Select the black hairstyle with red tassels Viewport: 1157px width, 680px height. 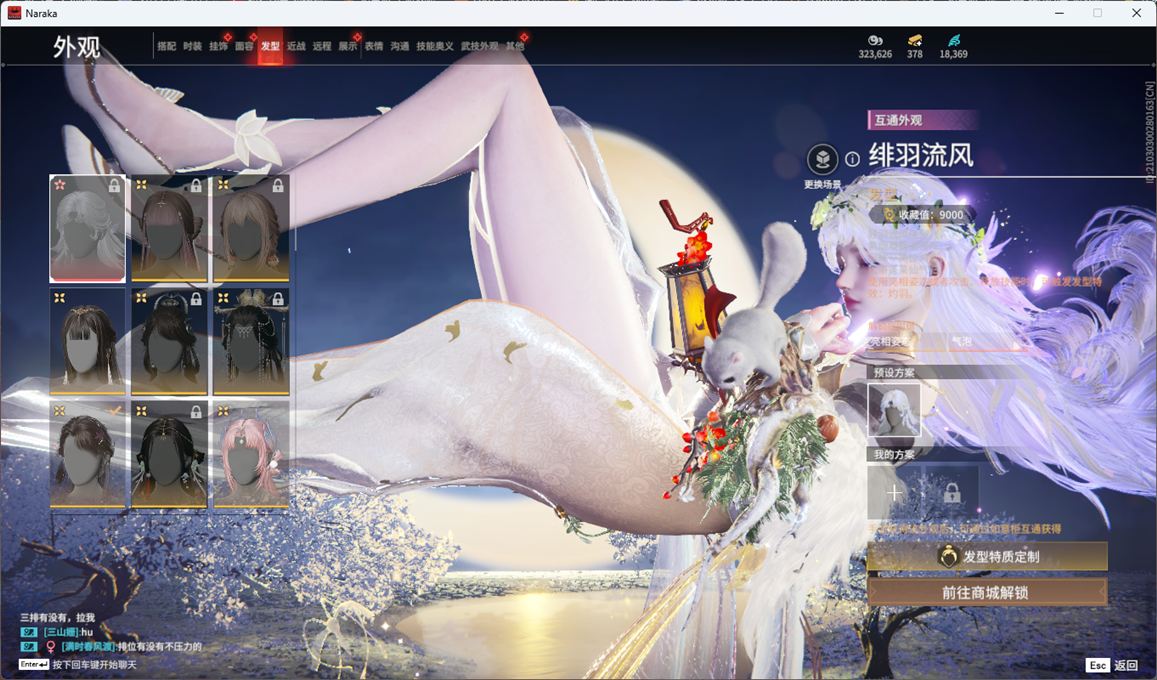pyautogui.click(x=169, y=454)
